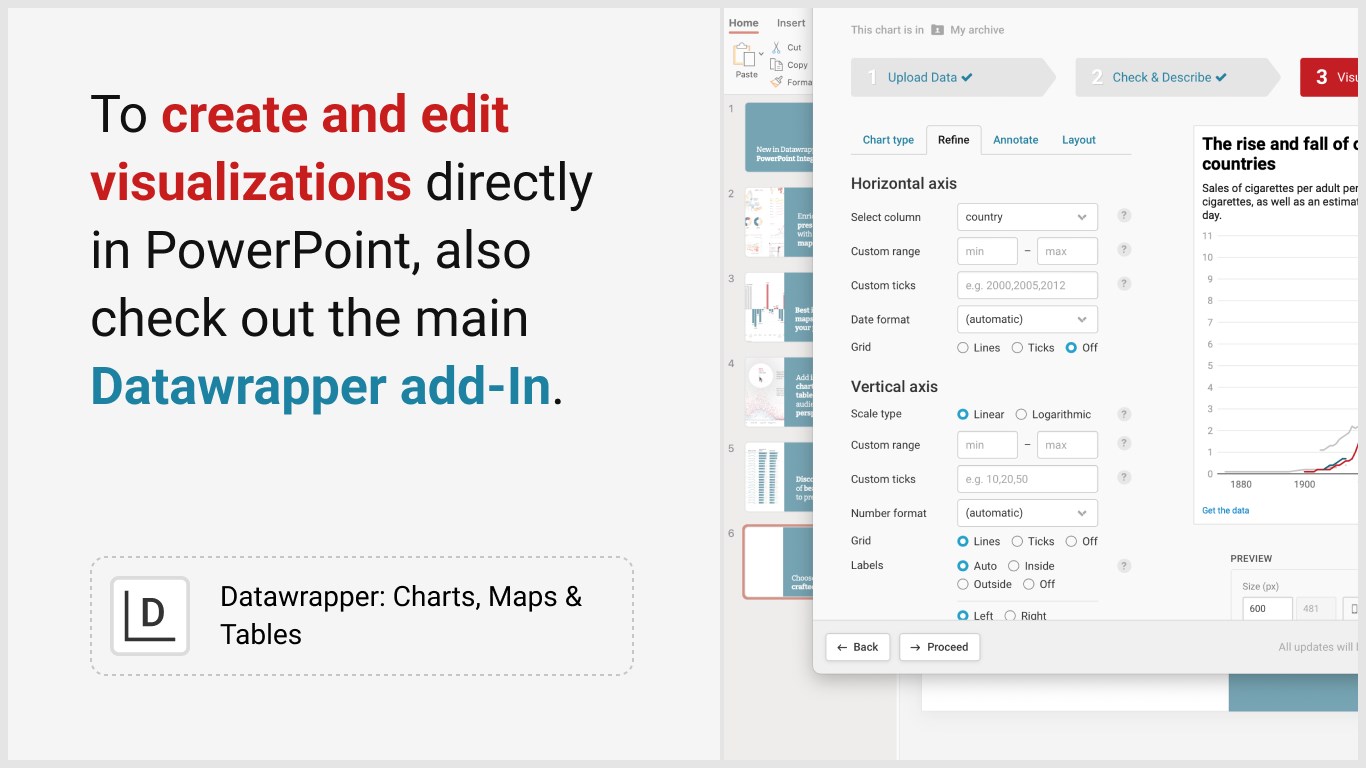The height and width of the screenshot is (768, 1366).
Task: Click the Cut scissors icon
Action: 776,47
